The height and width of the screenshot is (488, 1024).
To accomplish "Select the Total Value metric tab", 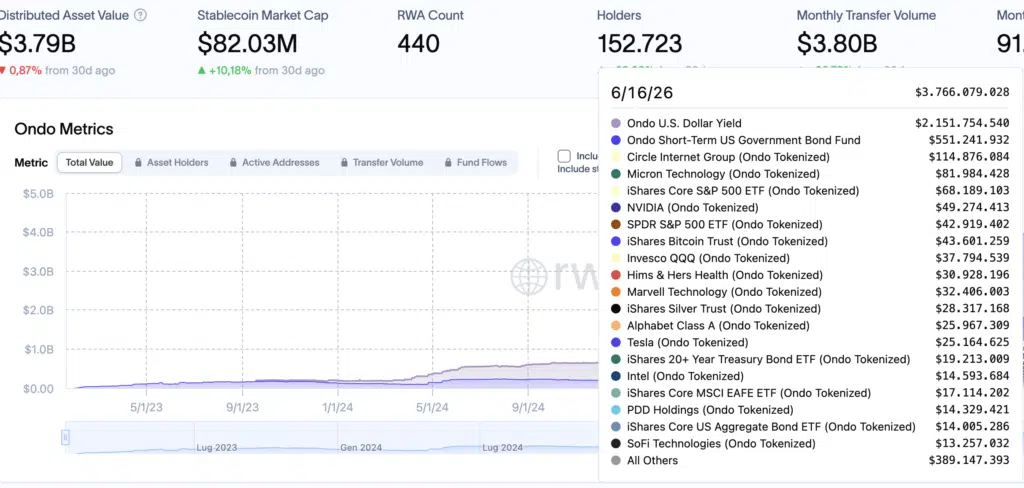I will pyautogui.click(x=89, y=163).
